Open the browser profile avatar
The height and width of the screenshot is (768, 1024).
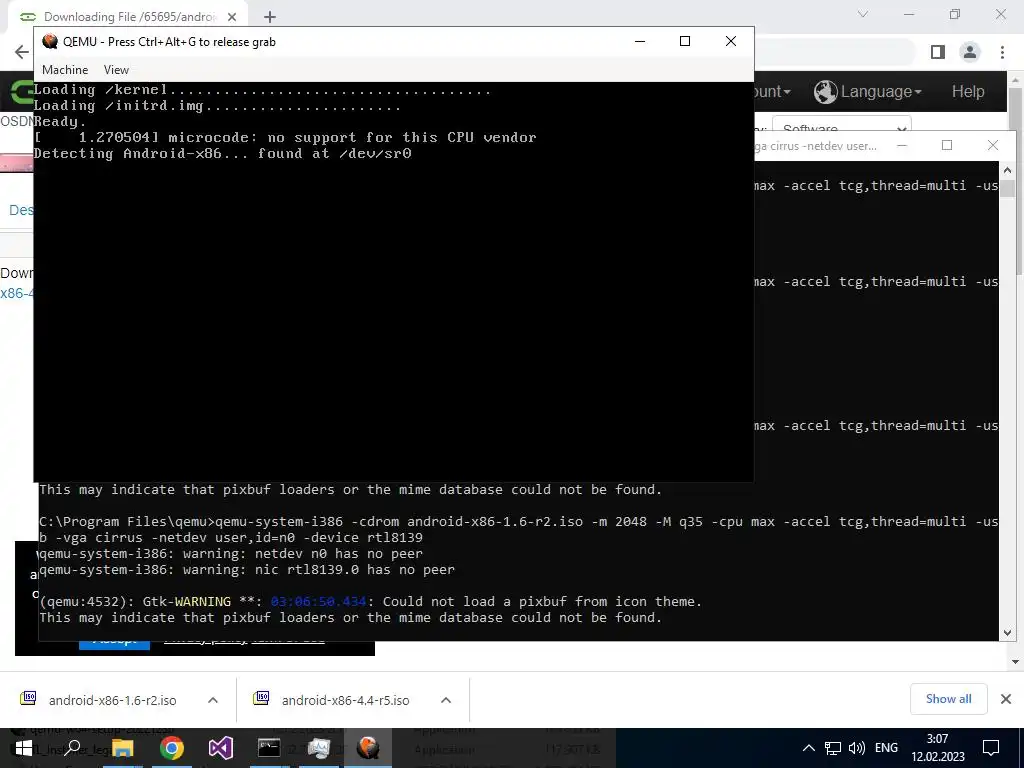(x=970, y=52)
